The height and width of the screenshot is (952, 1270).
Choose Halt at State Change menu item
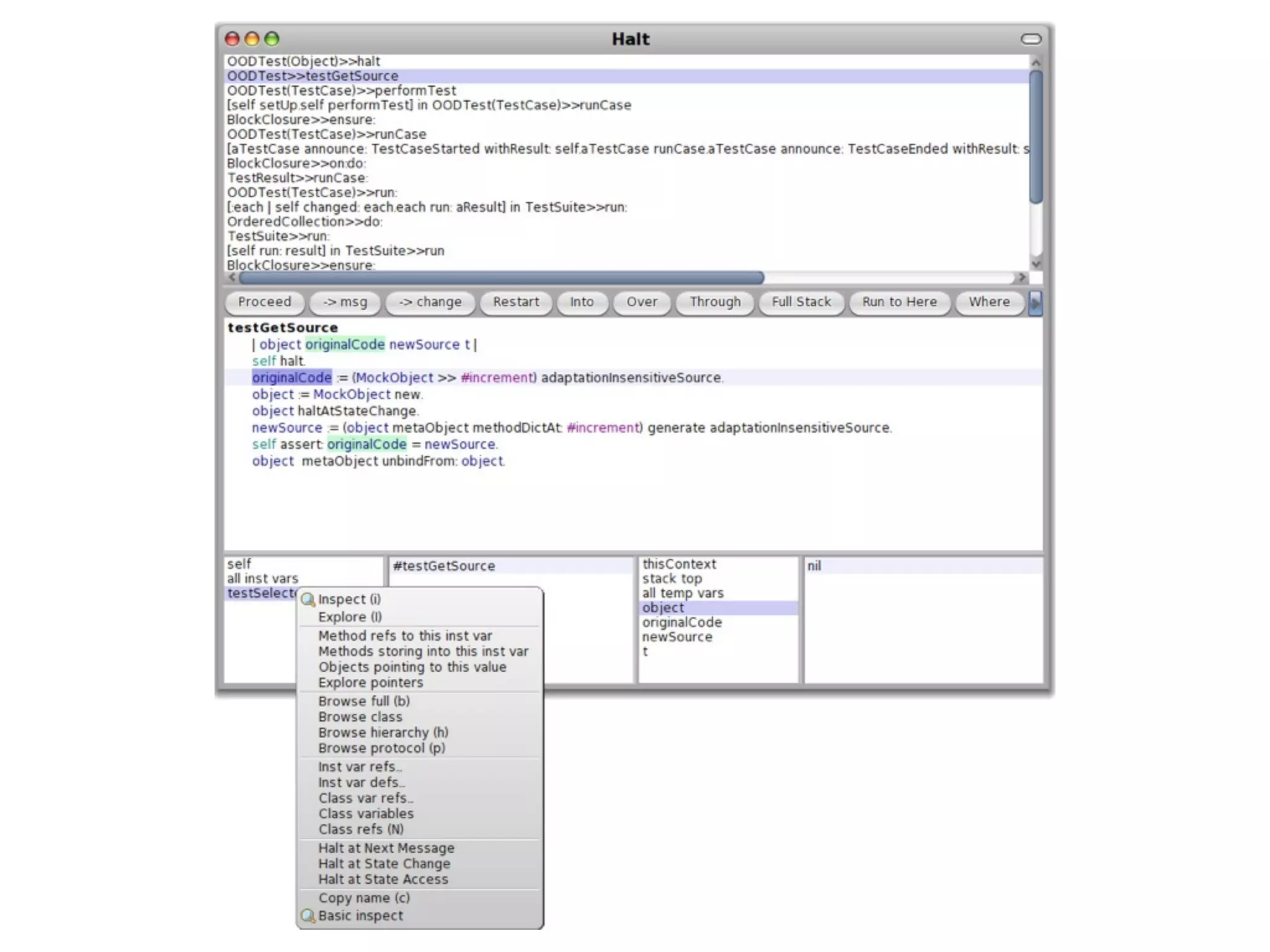point(384,863)
